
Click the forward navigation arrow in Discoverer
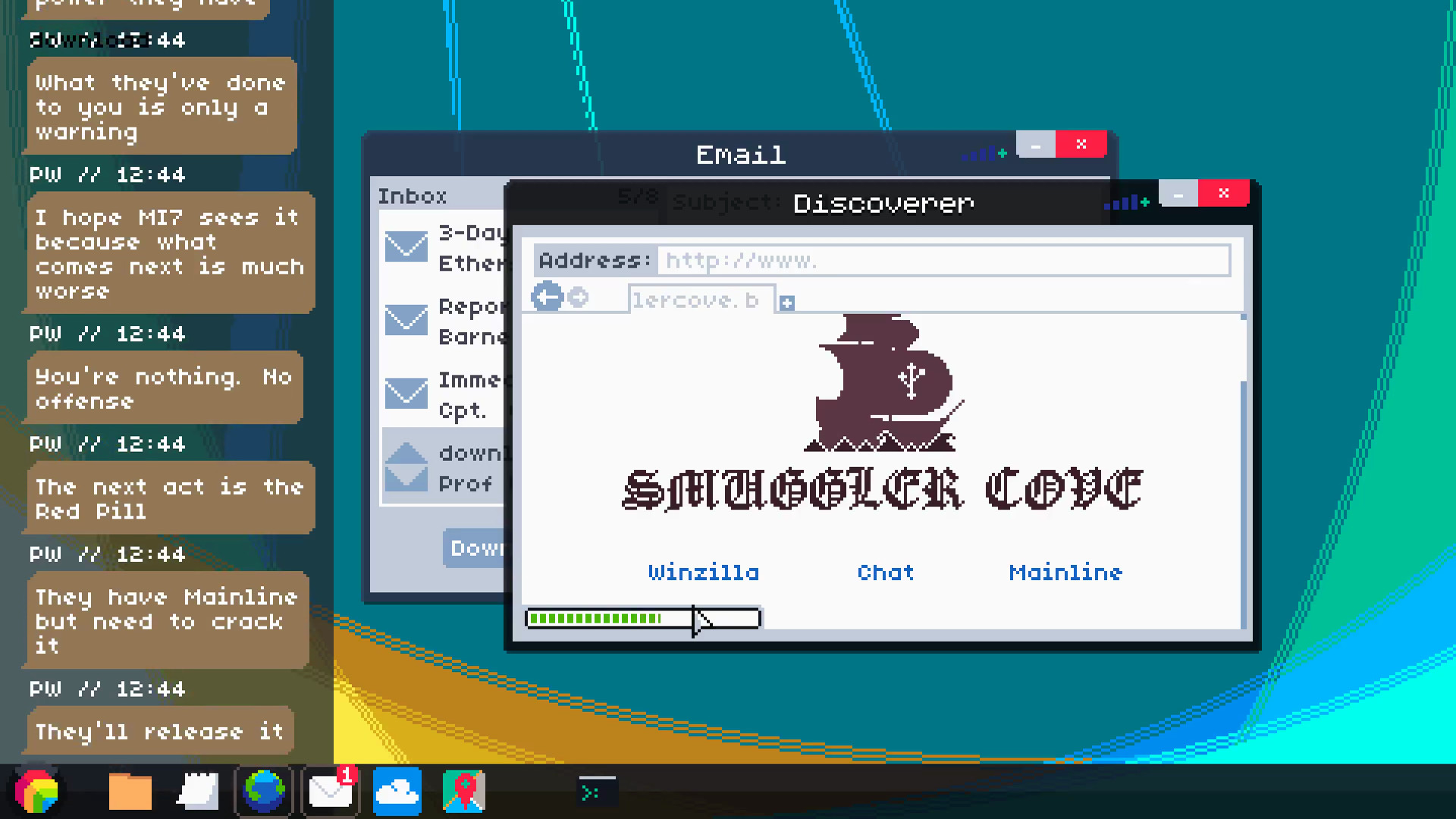[x=578, y=297]
